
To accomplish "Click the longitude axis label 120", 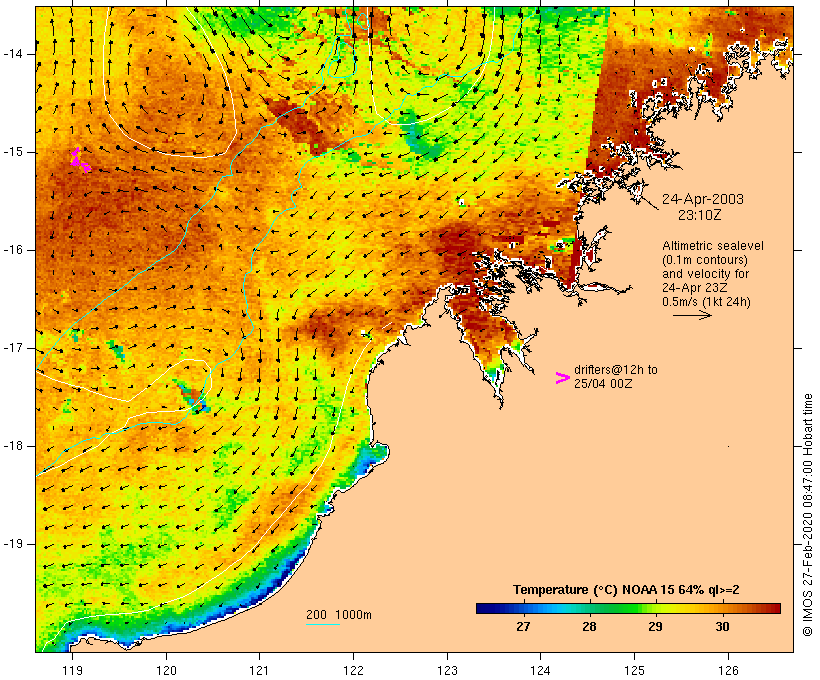I will [166, 670].
